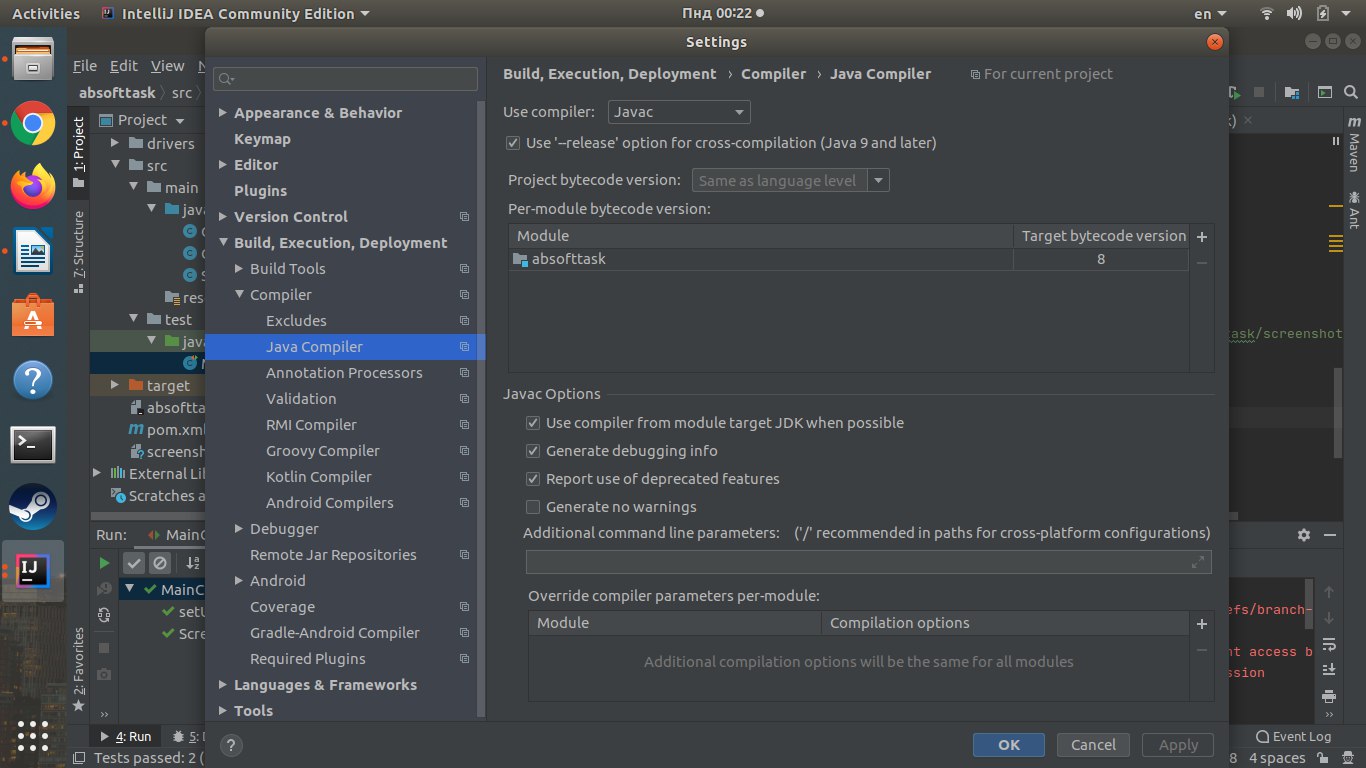
Task: Toggle show ignored tests icon in Run panel
Action: tap(159, 563)
